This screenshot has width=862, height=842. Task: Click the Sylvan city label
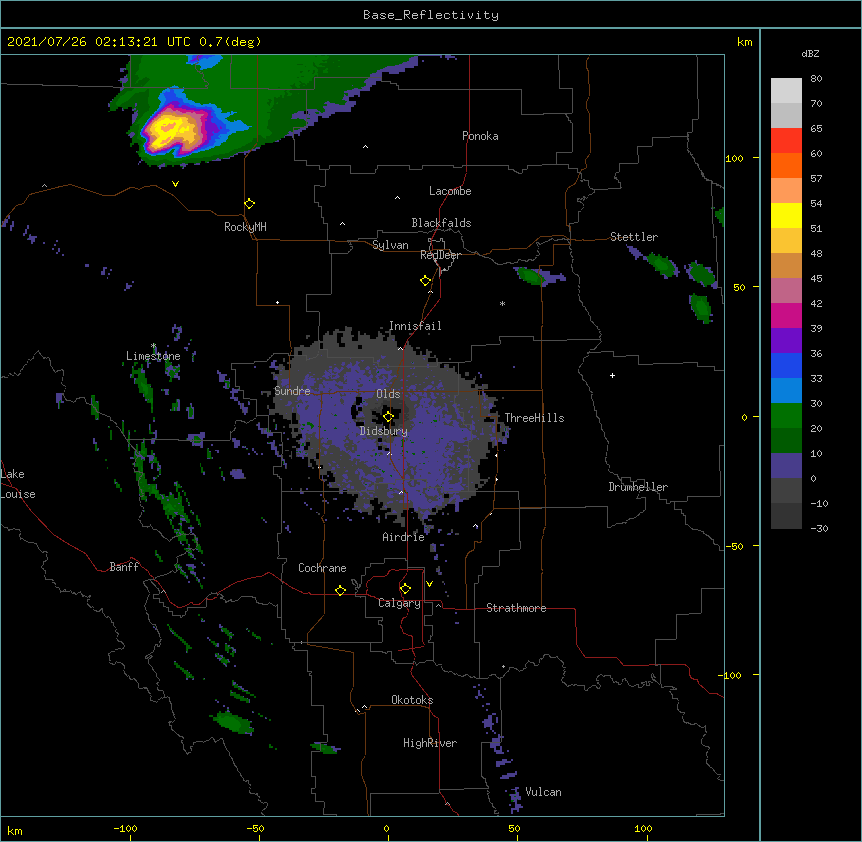(390, 245)
